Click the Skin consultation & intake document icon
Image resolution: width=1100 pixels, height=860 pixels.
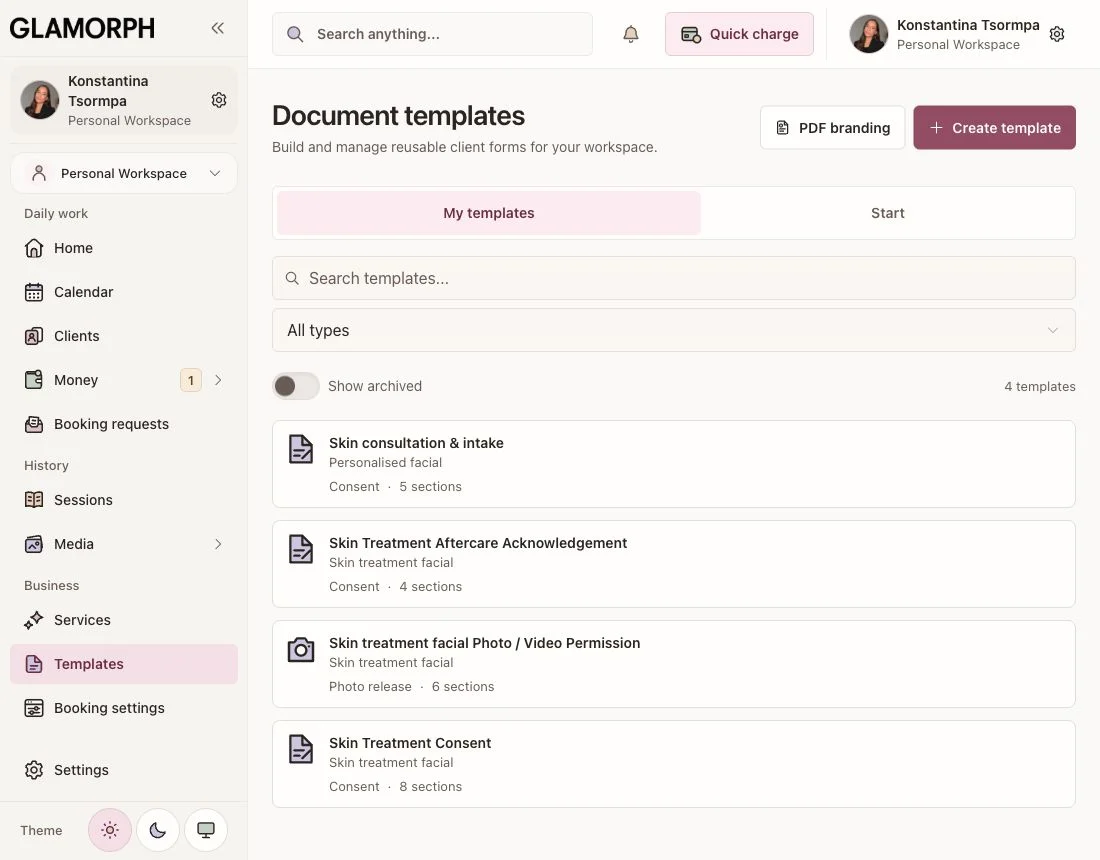click(x=301, y=449)
